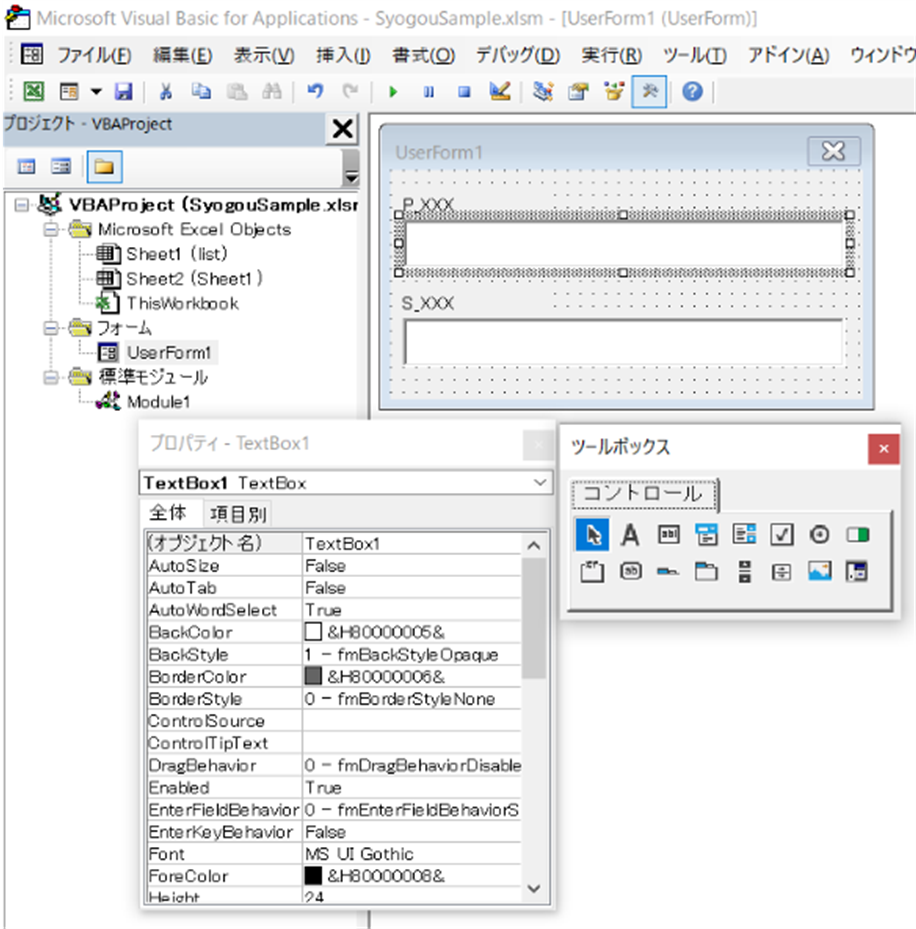The image size is (916, 929).
Task: Open the Insert UserForm dropdown arrow
Action: click(96, 91)
